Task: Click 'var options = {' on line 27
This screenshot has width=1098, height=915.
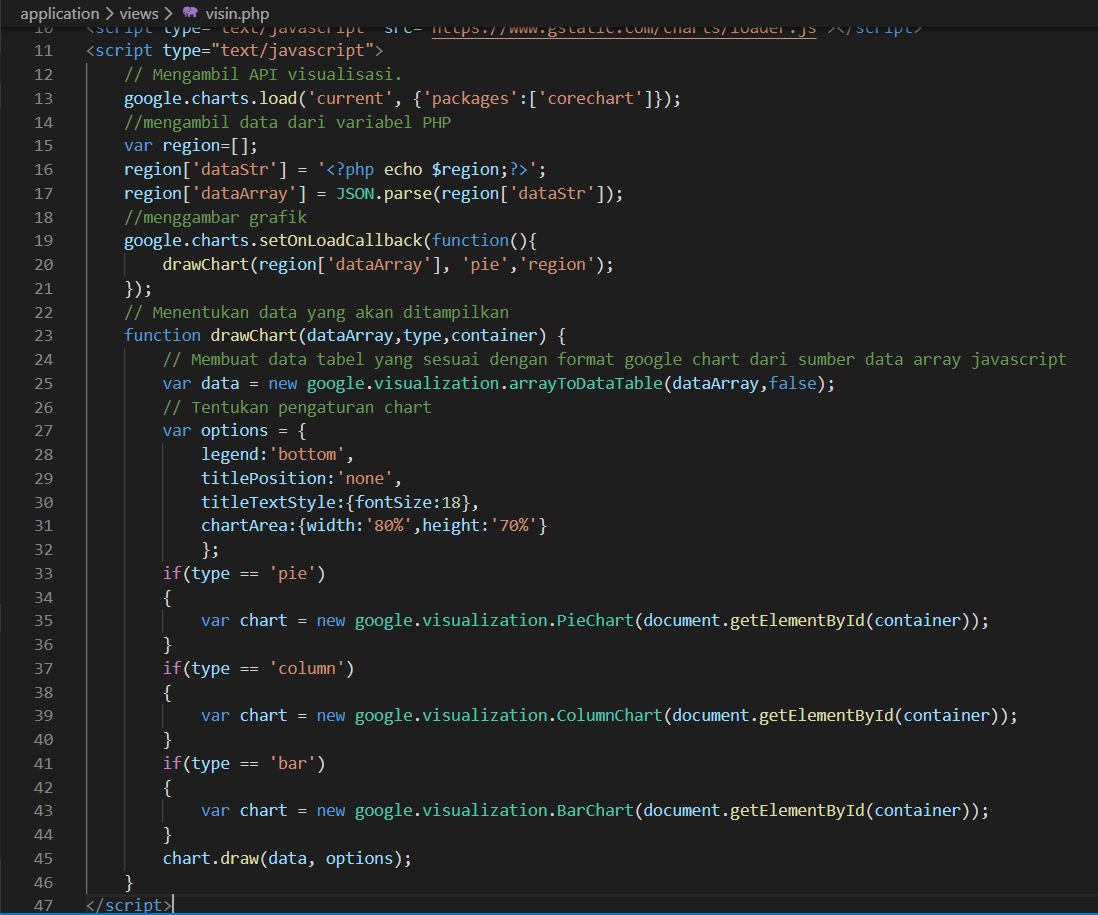Action: pyautogui.click(x=235, y=430)
